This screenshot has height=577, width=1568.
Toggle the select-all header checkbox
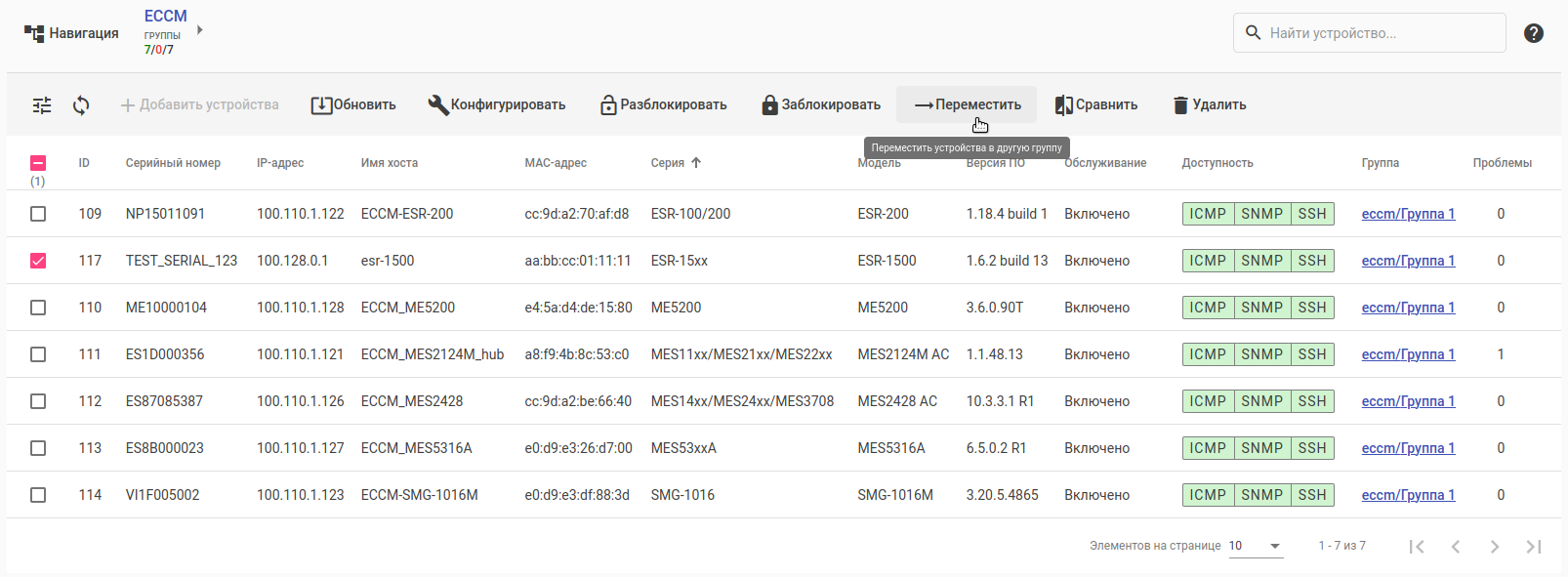click(38, 163)
